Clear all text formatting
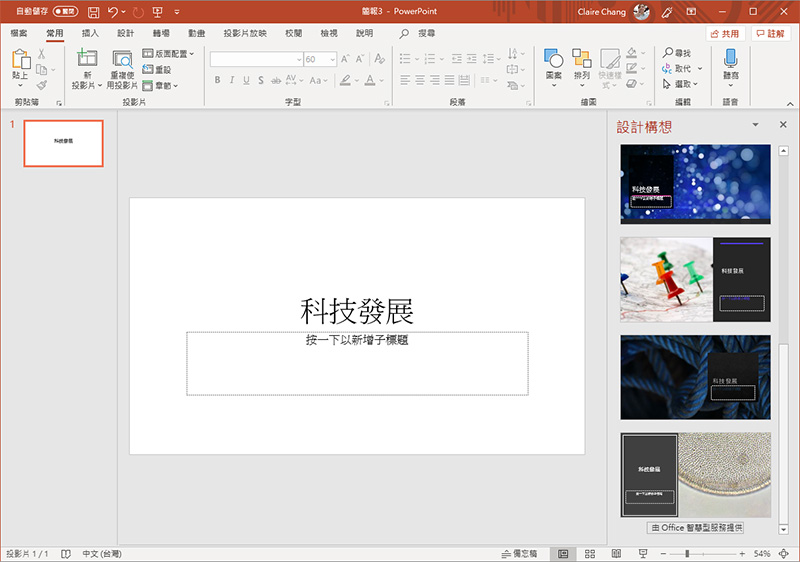Viewport: 800px width, 562px height. click(379, 59)
